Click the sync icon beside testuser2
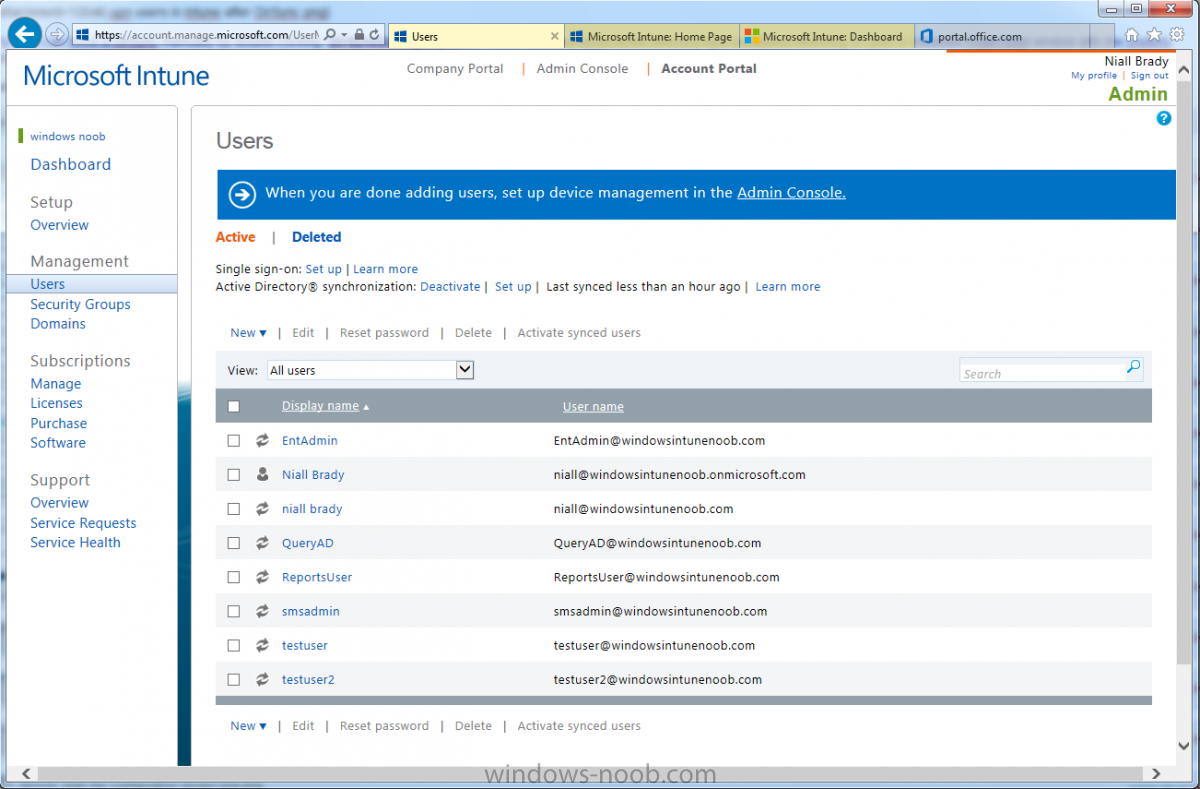 pos(263,679)
